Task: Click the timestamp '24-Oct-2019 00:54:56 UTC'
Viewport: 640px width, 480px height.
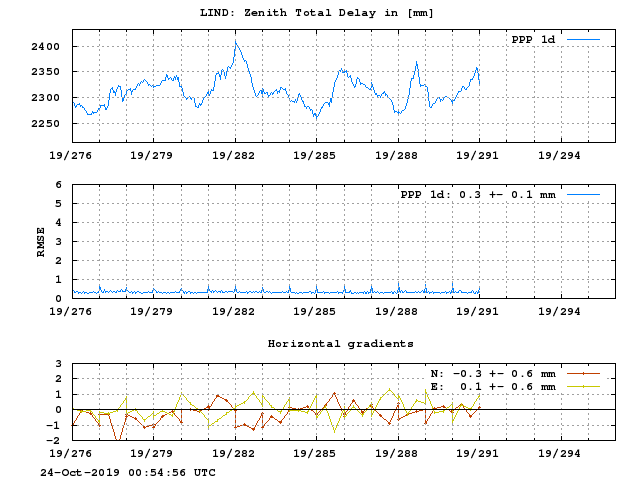Action: click(x=127, y=472)
